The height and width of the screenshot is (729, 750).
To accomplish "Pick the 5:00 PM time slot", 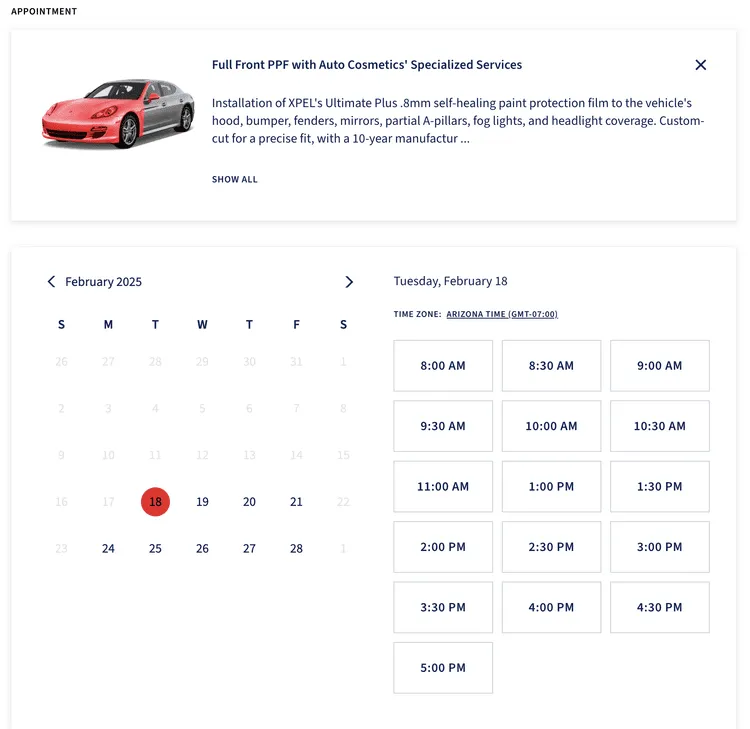I will (443, 668).
